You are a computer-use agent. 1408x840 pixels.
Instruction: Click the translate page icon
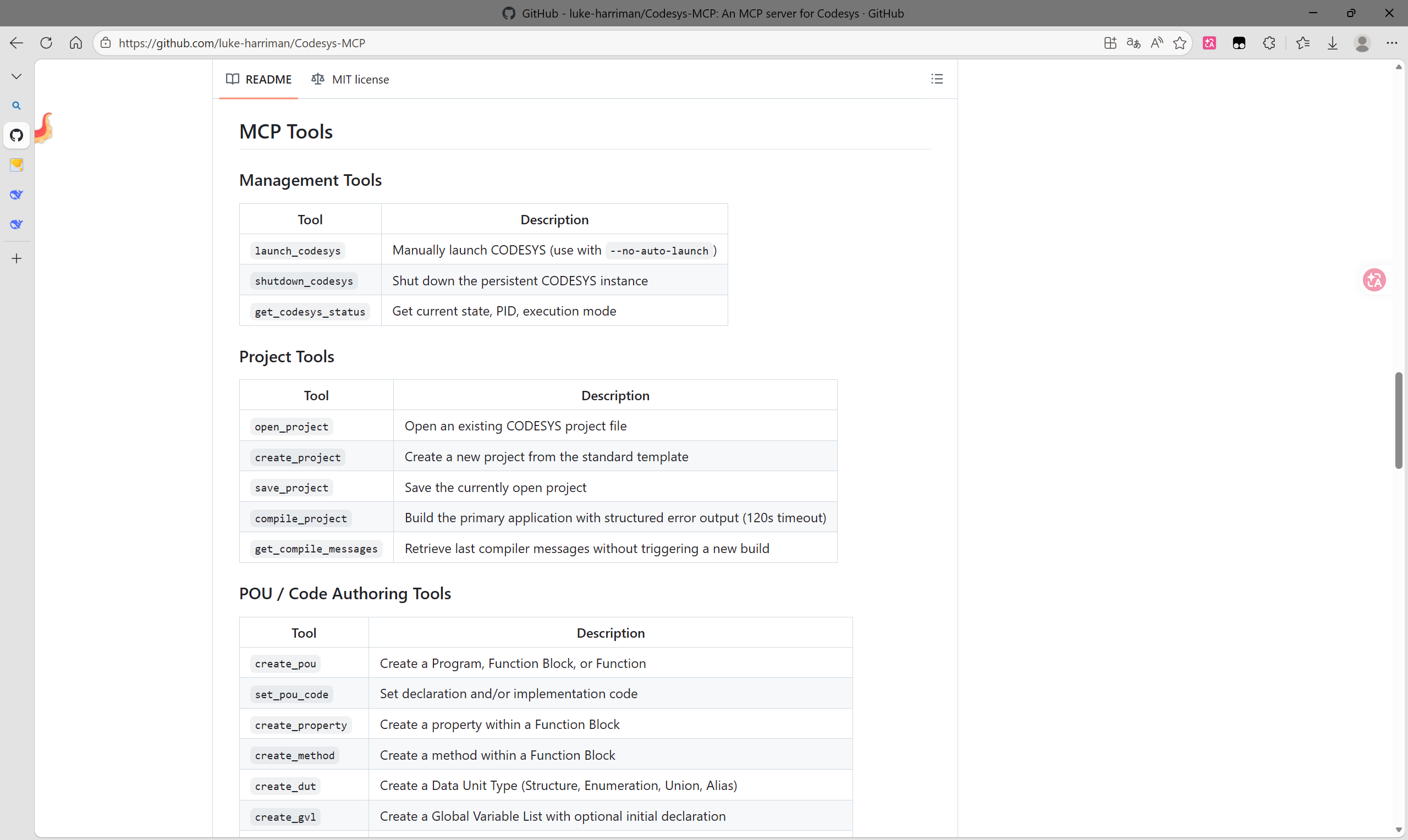(x=1134, y=43)
